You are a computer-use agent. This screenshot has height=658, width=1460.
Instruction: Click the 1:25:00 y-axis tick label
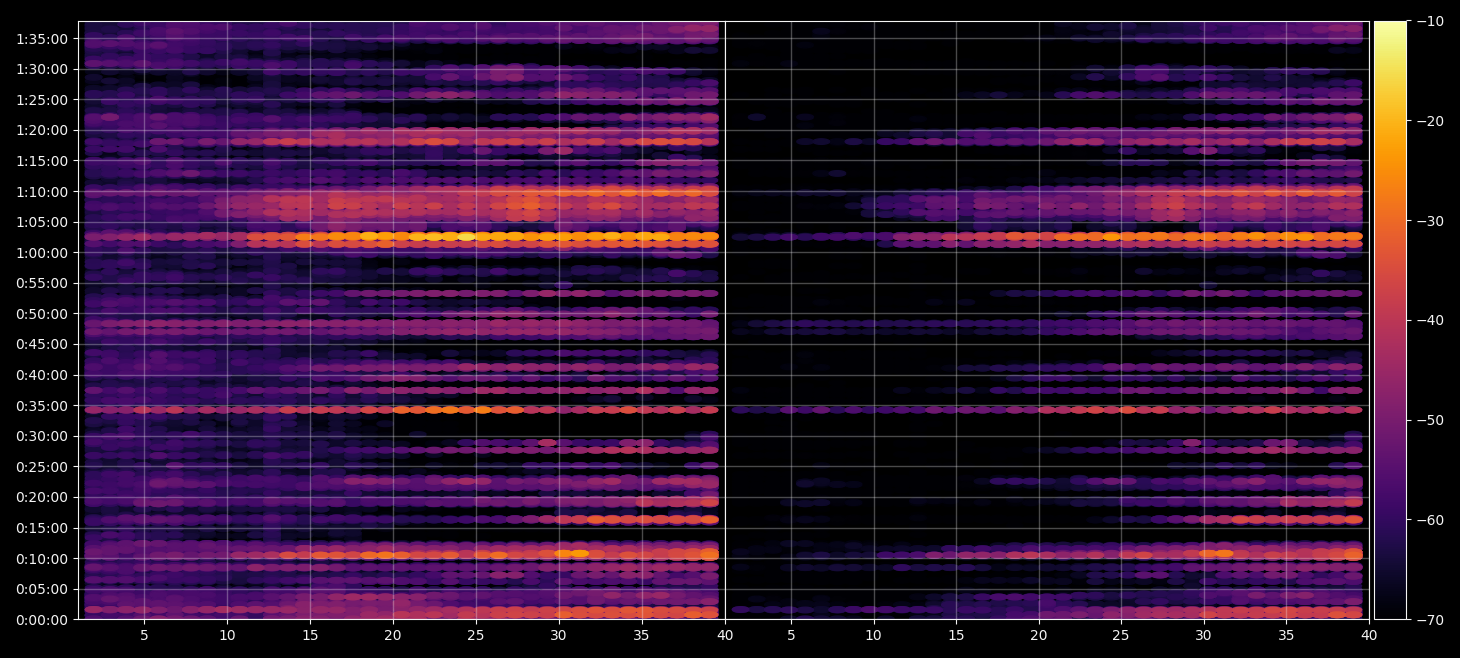[43, 100]
